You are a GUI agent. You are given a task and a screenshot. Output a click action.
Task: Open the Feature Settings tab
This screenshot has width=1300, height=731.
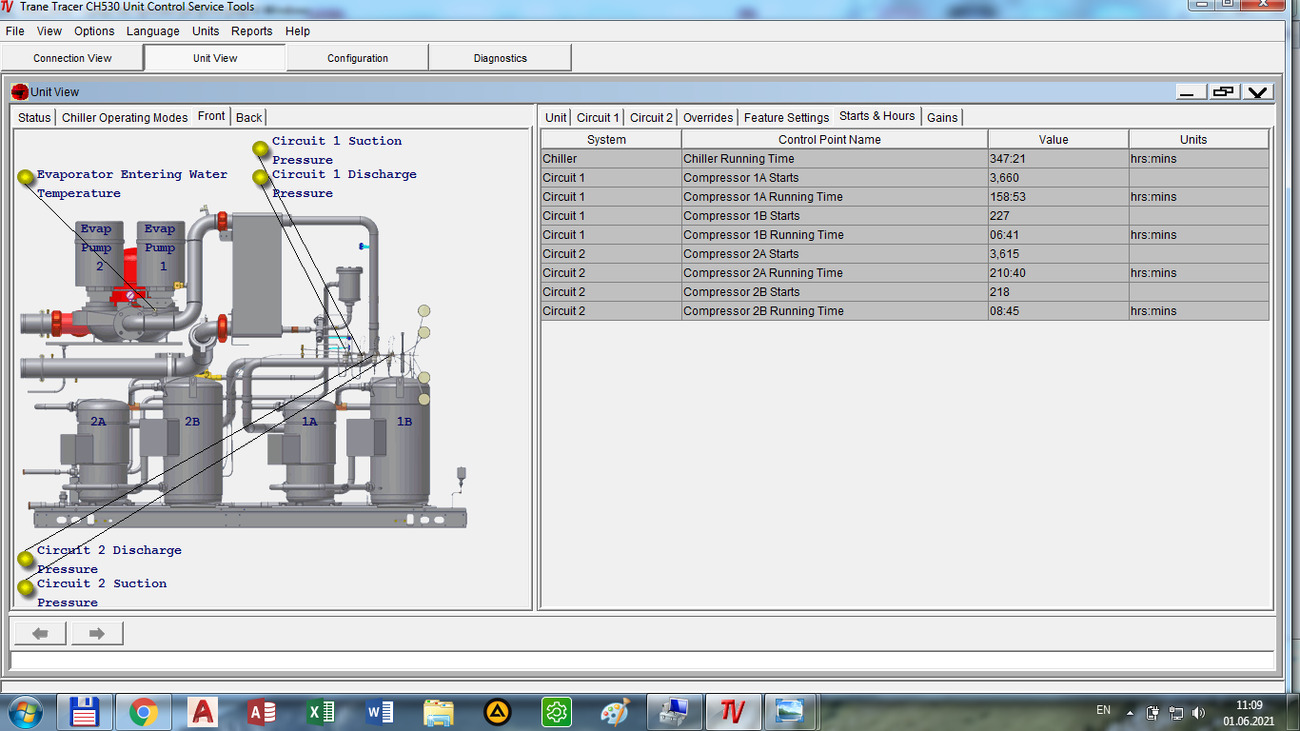(786, 117)
